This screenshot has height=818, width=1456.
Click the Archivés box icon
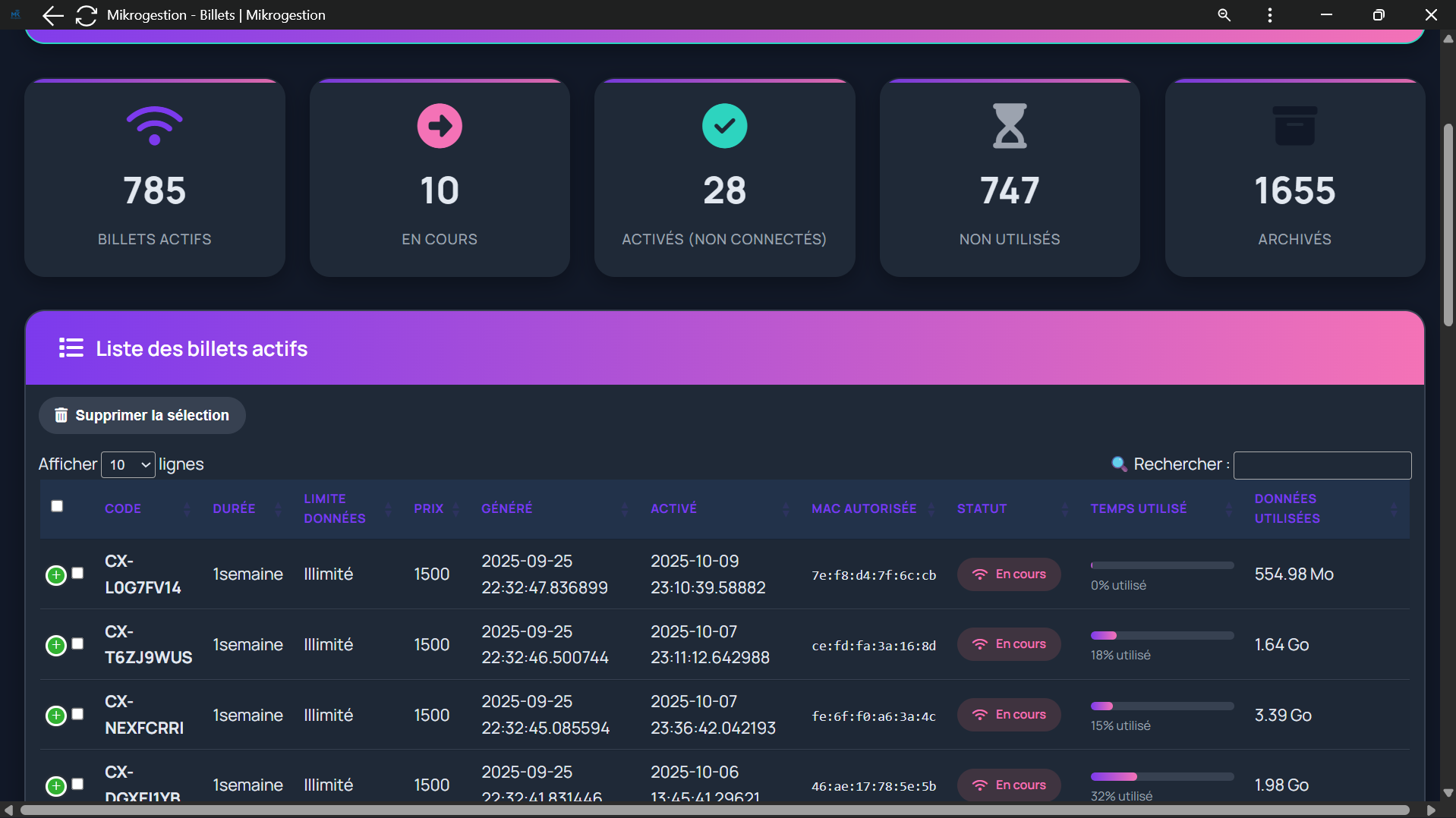click(1294, 125)
